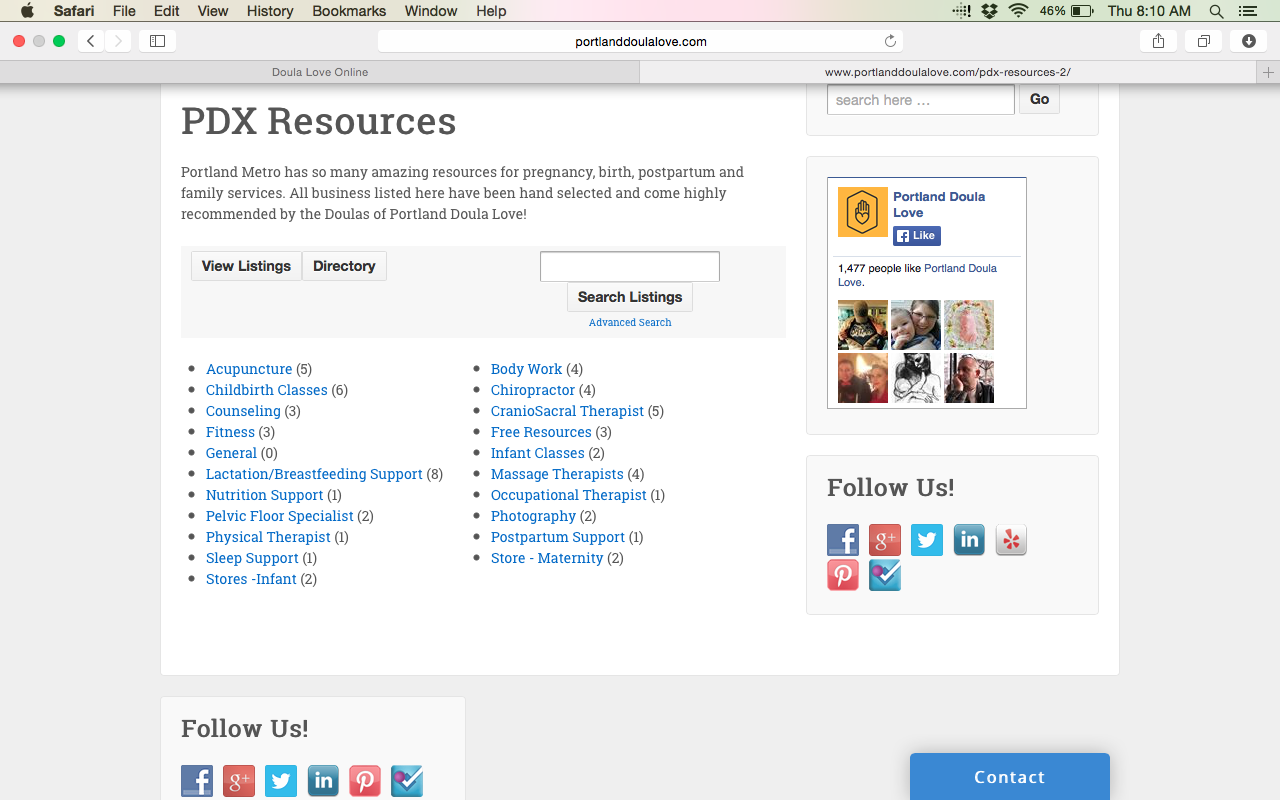1280x800 pixels.
Task: Open Postpartum Support category
Action: click(x=558, y=537)
